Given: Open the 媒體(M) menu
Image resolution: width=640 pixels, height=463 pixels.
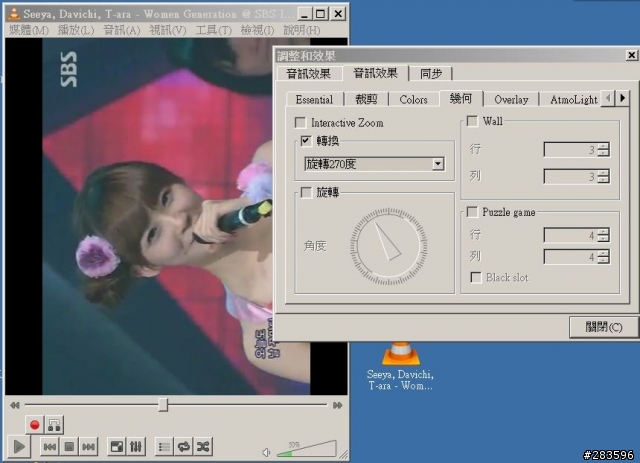Looking at the screenshot, I should (29, 30).
